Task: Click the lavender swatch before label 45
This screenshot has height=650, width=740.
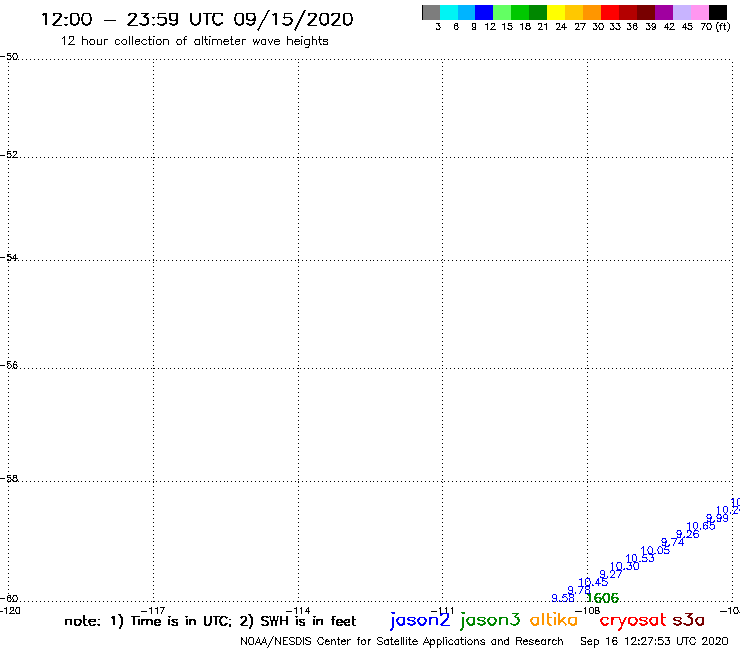Action: coord(682,12)
